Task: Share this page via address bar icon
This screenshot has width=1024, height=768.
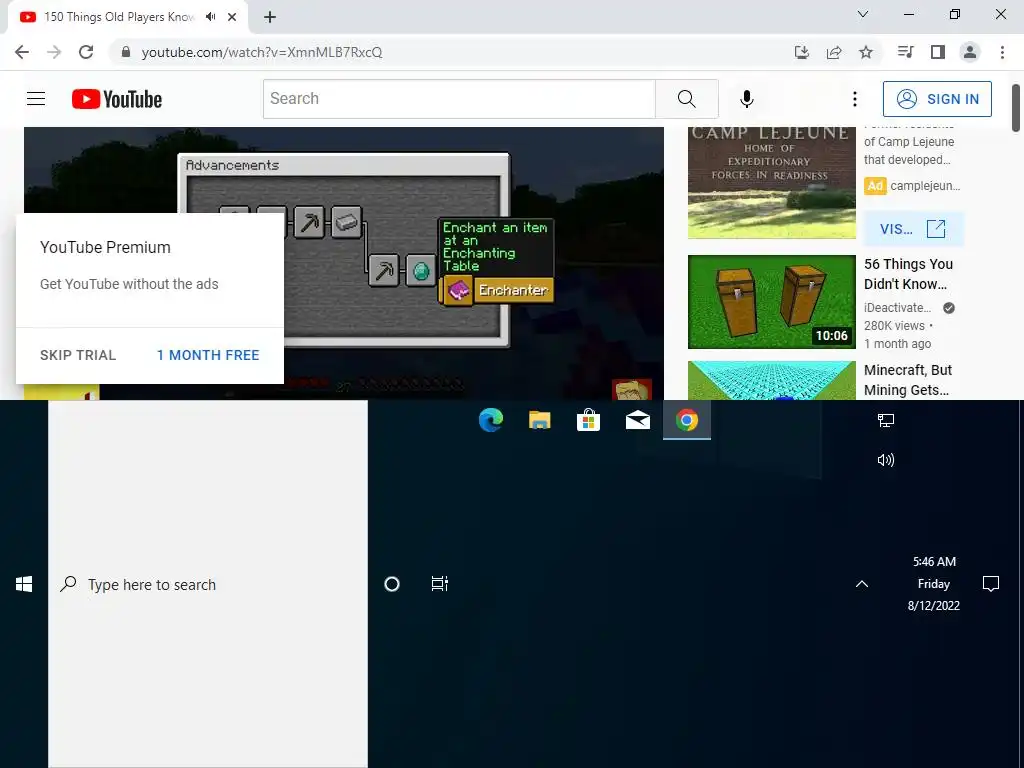Action: [x=834, y=52]
